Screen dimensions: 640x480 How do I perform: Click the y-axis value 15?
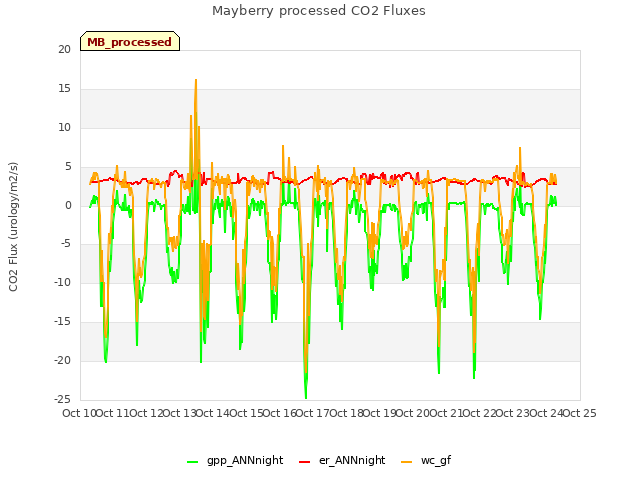(x=64, y=89)
